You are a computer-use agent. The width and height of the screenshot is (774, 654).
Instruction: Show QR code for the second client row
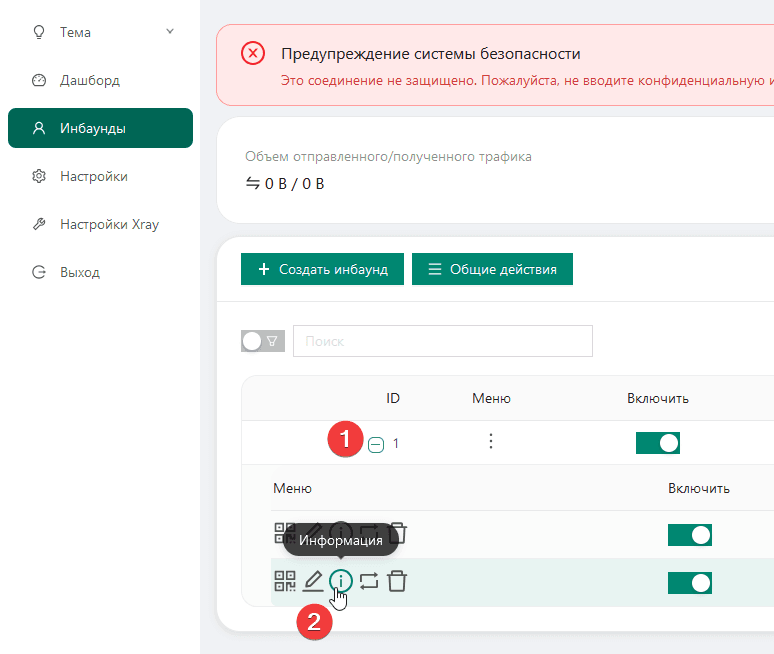[285, 581]
